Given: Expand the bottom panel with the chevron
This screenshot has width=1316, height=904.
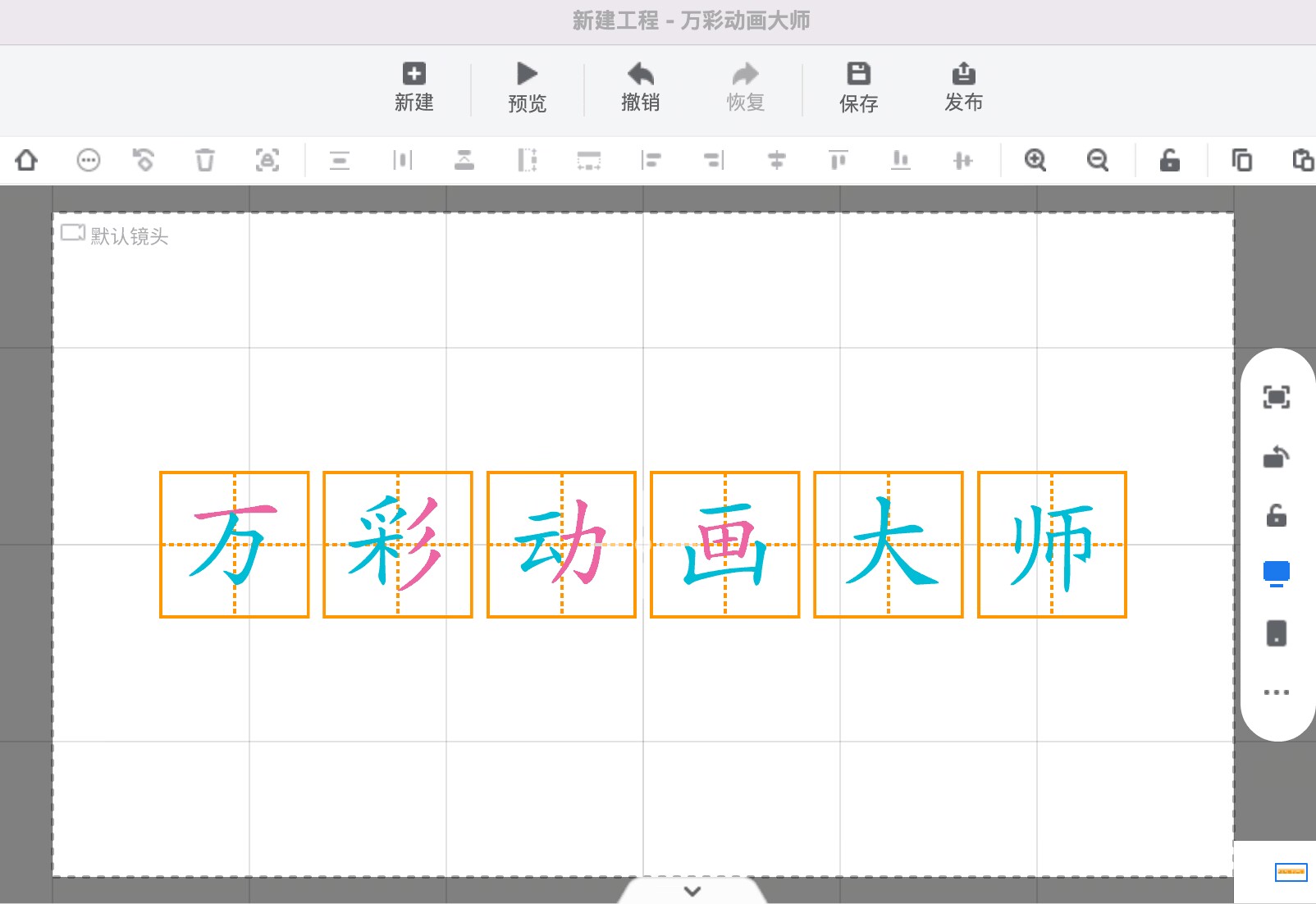Looking at the screenshot, I should (692, 891).
